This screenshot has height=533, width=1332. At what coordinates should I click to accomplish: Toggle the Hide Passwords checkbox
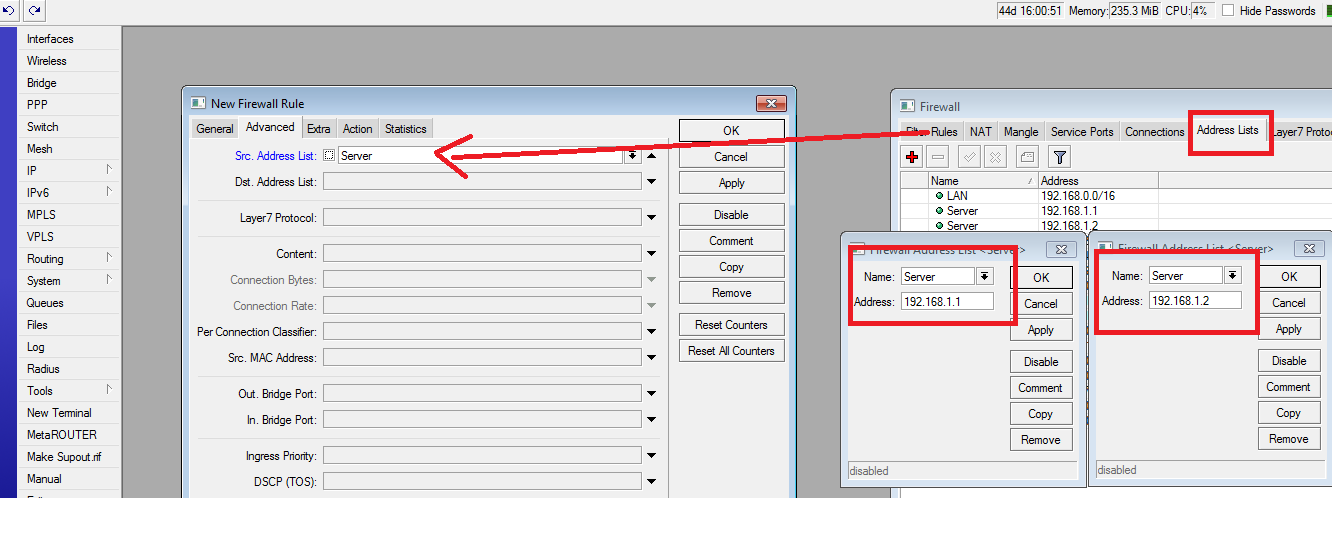click(x=1228, y=10)
